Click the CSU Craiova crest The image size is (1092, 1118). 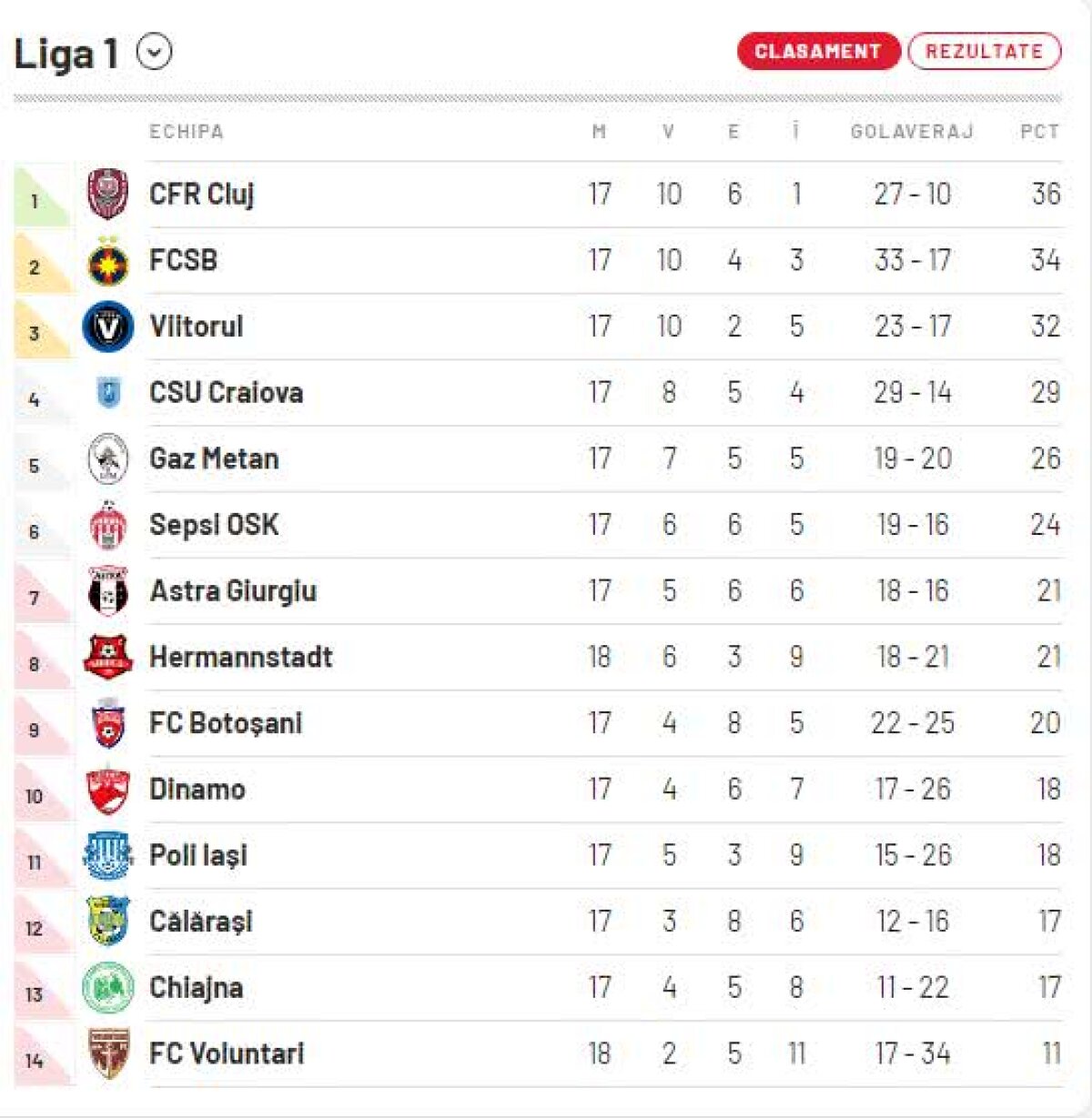click(107, 392)
